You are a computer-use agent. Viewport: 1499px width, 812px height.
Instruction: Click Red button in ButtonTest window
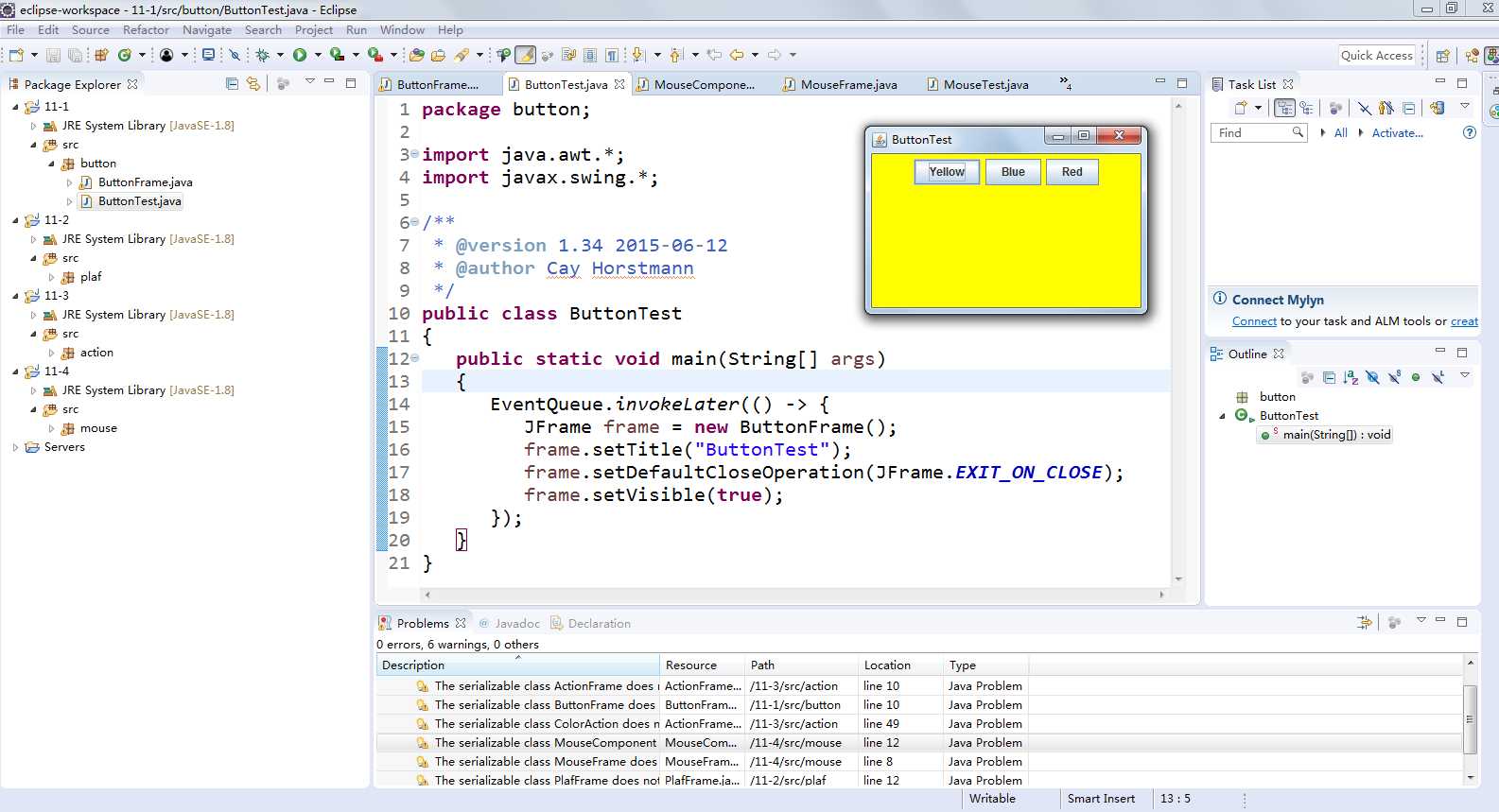tap(1072, 172)
